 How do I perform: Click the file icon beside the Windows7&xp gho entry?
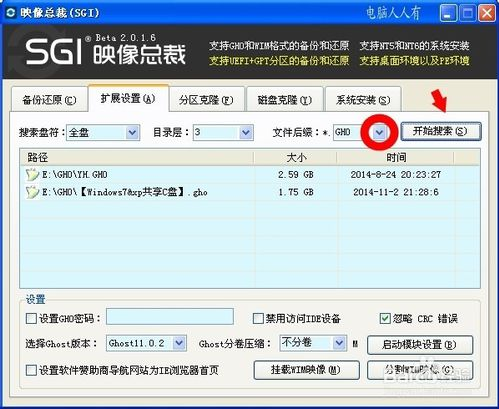(x=32, y=192)
